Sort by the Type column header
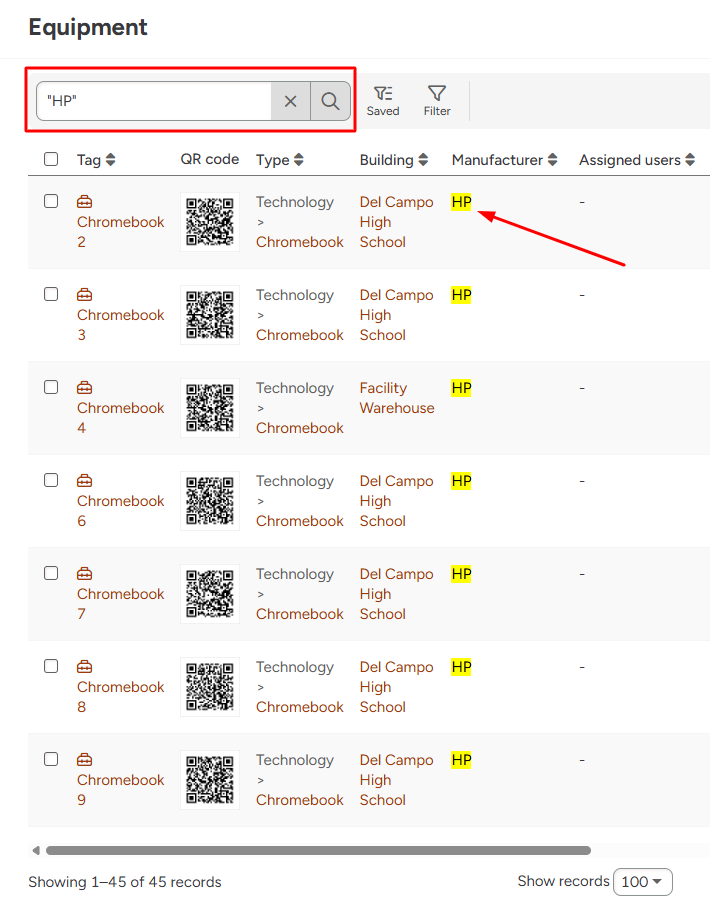 (280, 160)
